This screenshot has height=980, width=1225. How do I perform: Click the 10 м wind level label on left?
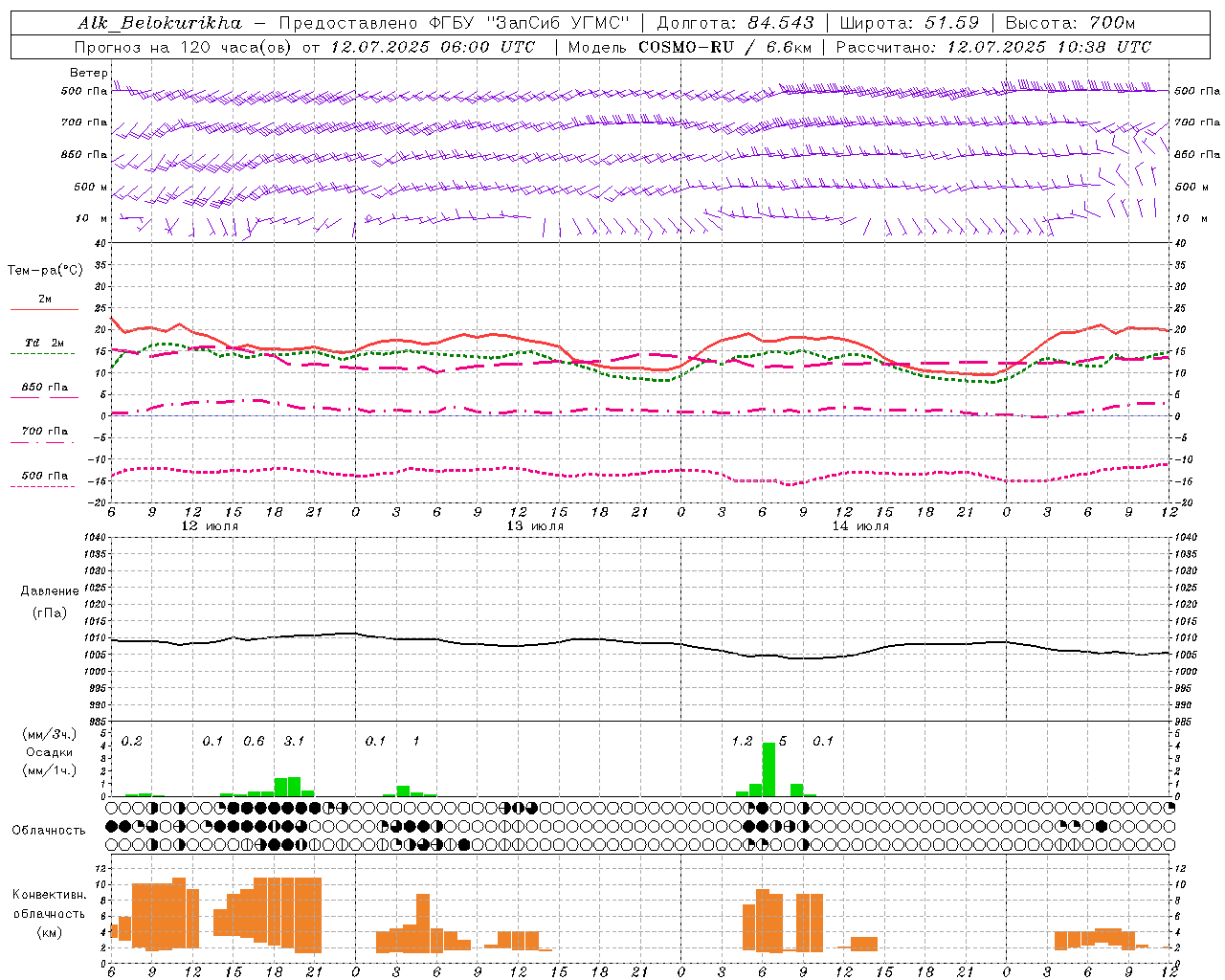click(x=92, y=218)
